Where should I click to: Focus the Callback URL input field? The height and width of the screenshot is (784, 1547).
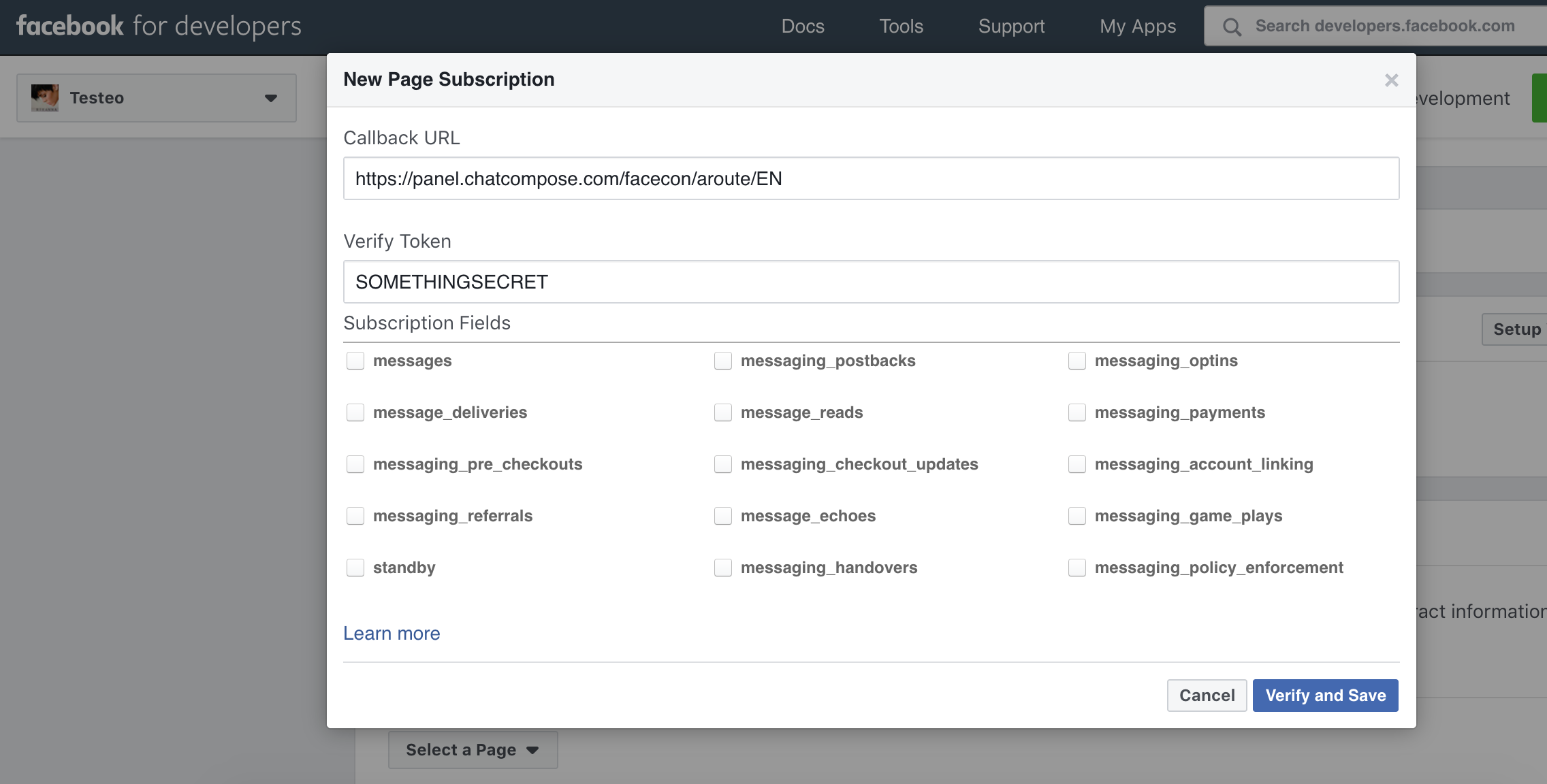[x=871, y=178]
